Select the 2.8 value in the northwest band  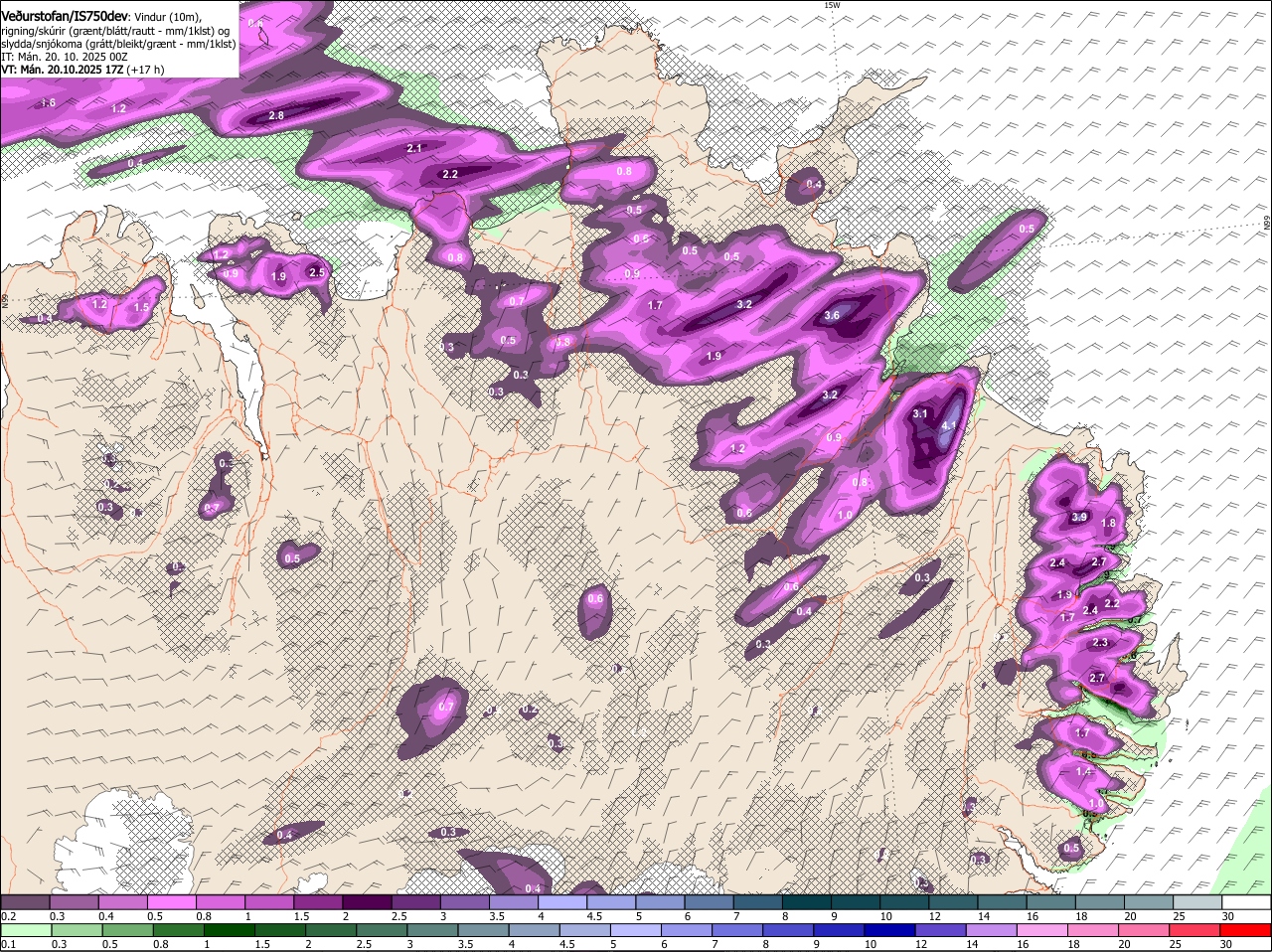pyautogui.click(x=277, y=116)
